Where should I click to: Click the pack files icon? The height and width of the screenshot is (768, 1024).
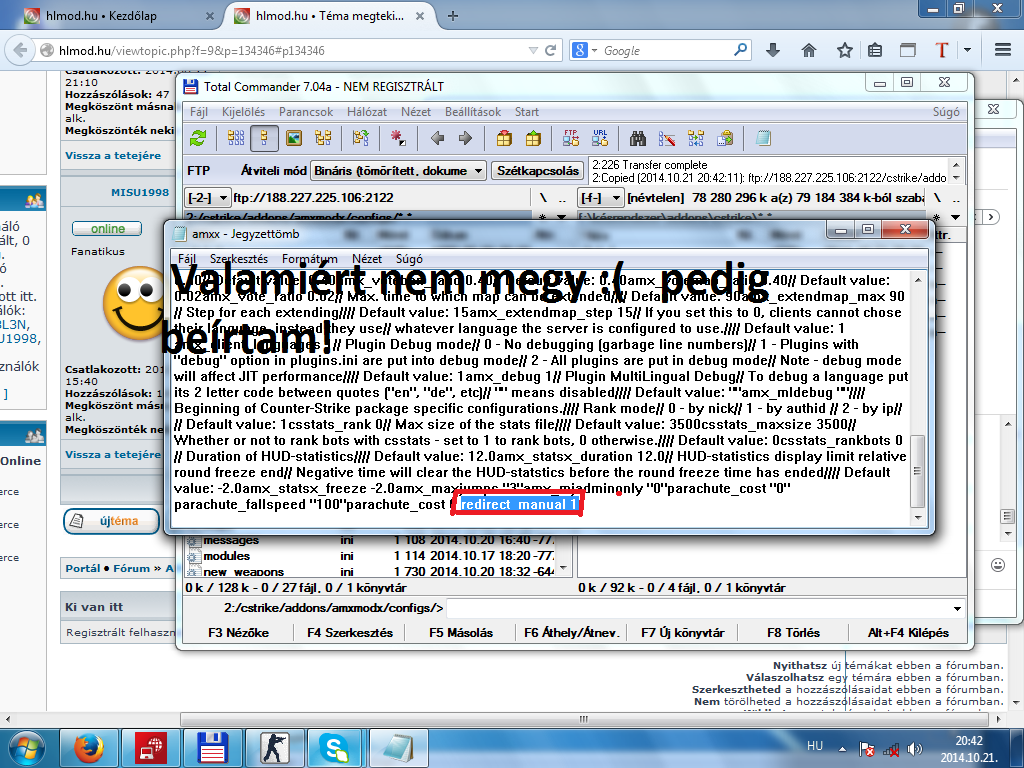(504, 138)
